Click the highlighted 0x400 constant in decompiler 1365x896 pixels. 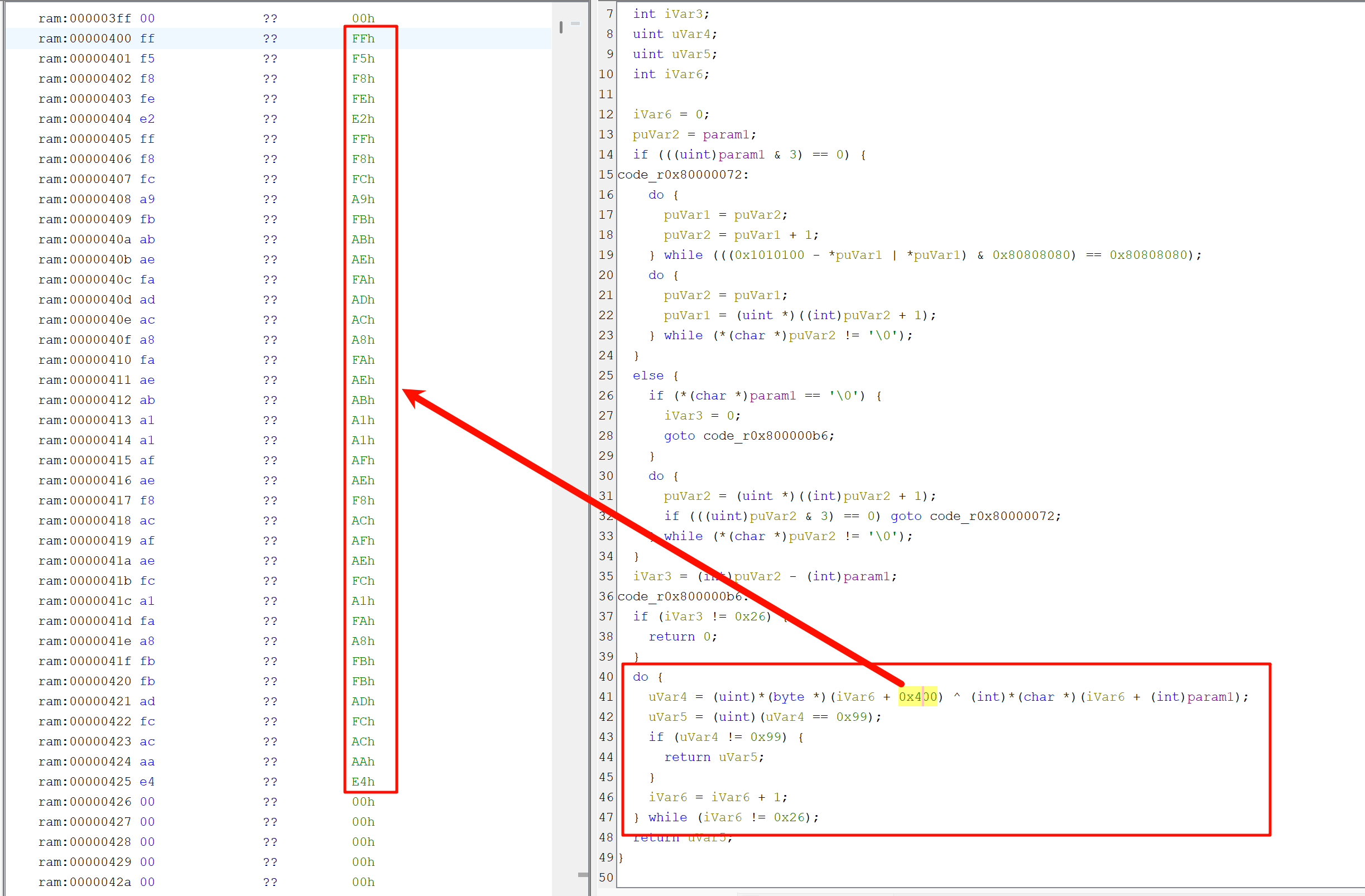coord(917,696)
